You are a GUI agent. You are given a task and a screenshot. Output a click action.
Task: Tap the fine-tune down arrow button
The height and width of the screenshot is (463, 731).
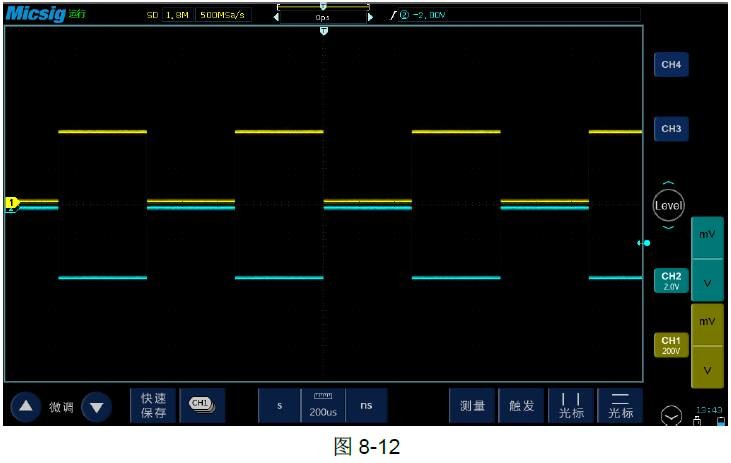96,406
